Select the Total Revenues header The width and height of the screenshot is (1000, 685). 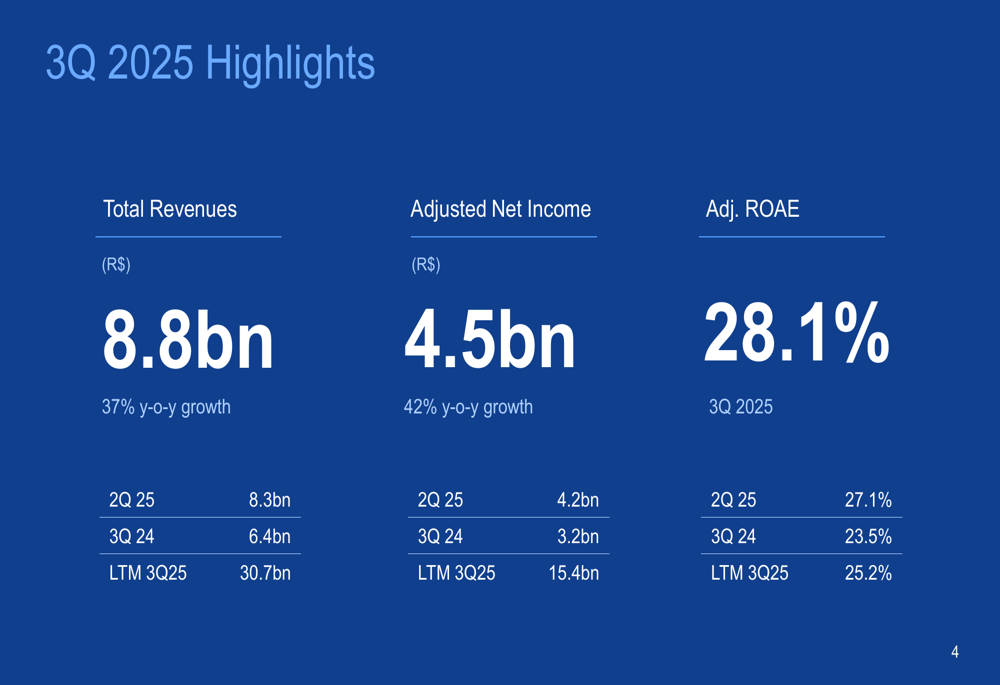[x=170, y=209]
